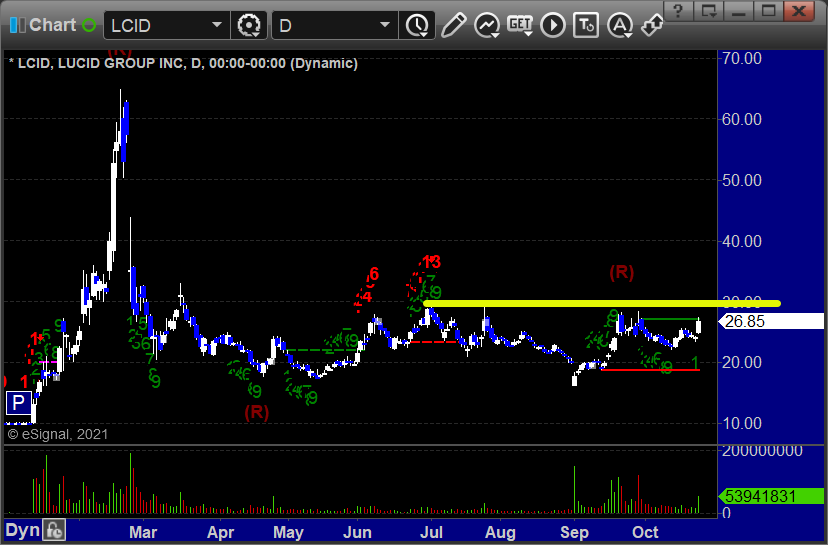The width and height of the screenshot is (828, 545).
Task: Open the alerts A icon menu
Action: pyautogui.click(x=620, y=25)
